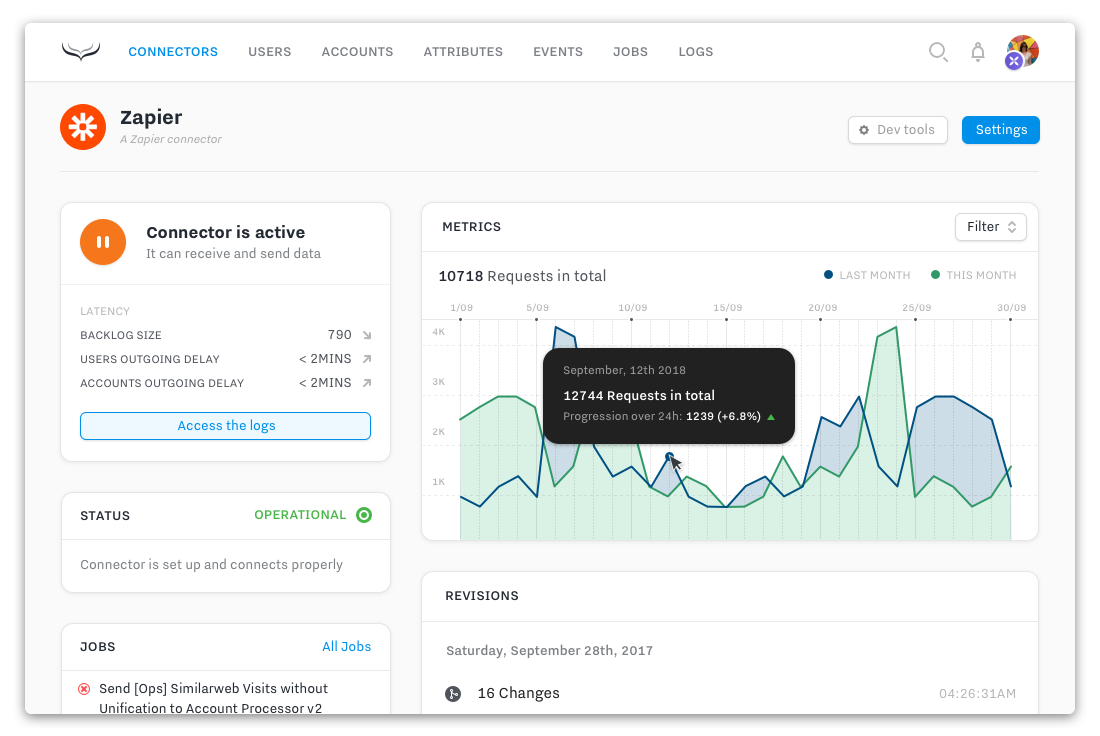Image resolution: width=1100 pixels, height=736 pixels.
Task: Click the revision icon beside 16 Changes
Action: pos(453,694)
